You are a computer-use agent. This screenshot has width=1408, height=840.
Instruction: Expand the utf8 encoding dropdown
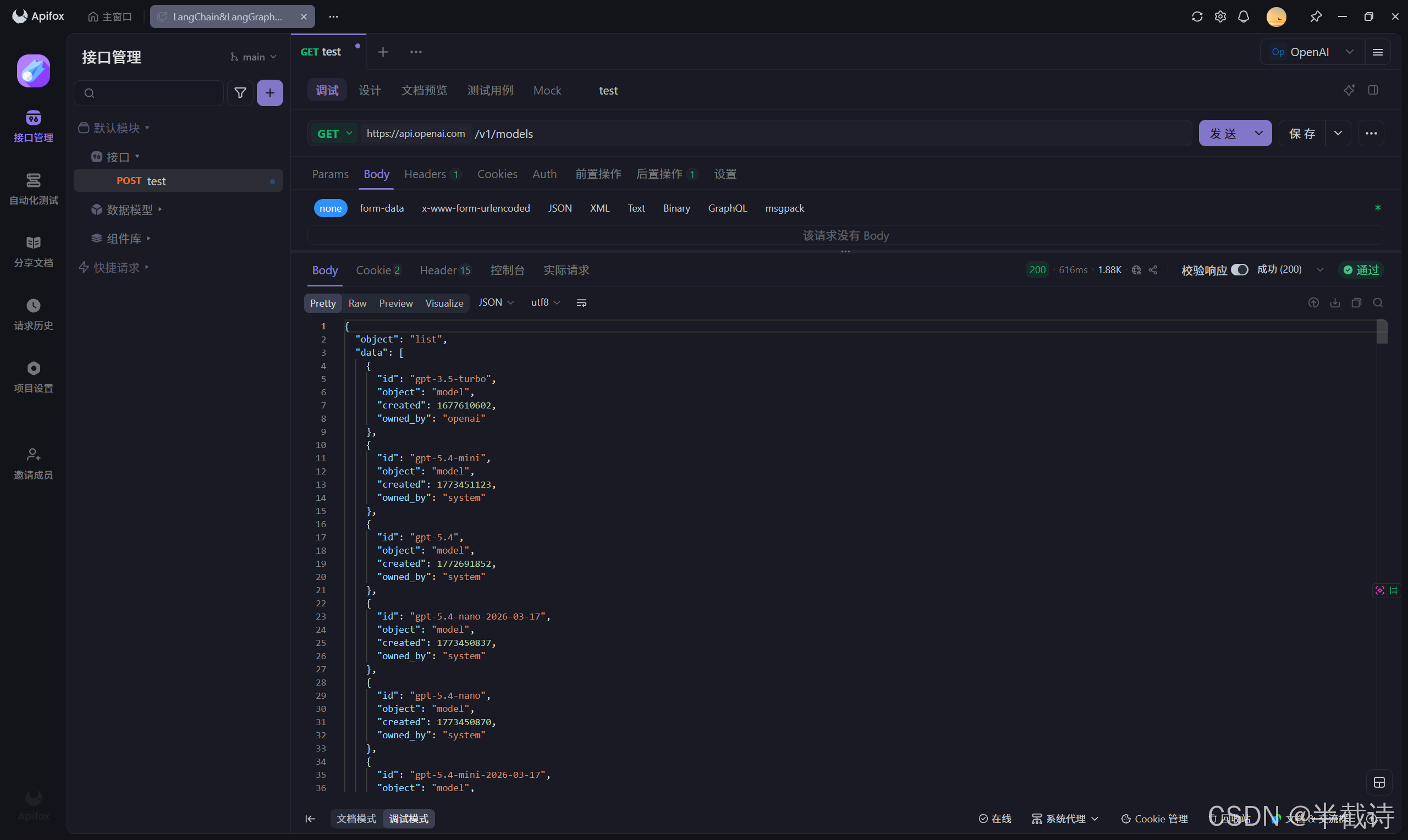(545, 303)
